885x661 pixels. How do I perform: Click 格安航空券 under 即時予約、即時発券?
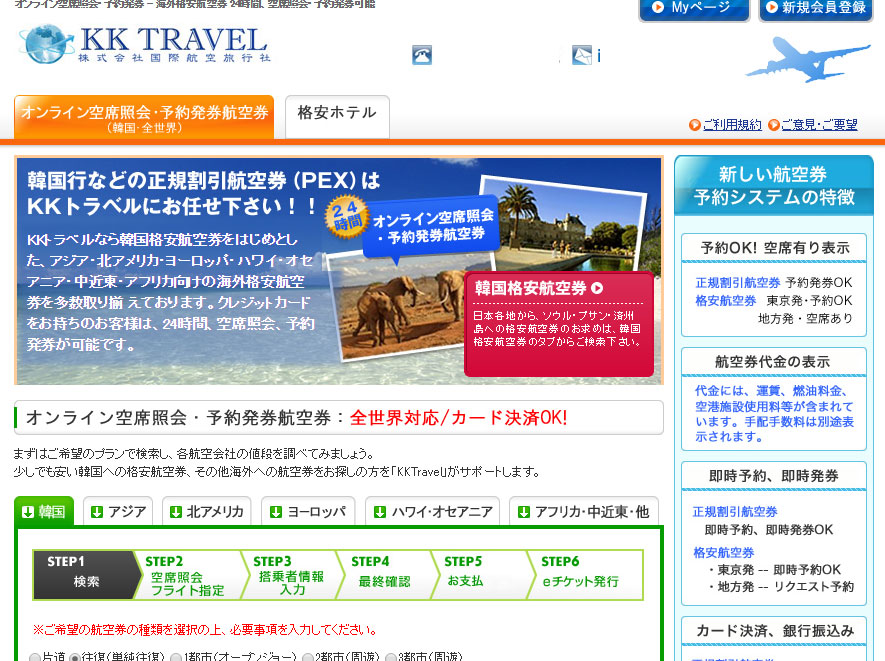(x=724, y=552)
